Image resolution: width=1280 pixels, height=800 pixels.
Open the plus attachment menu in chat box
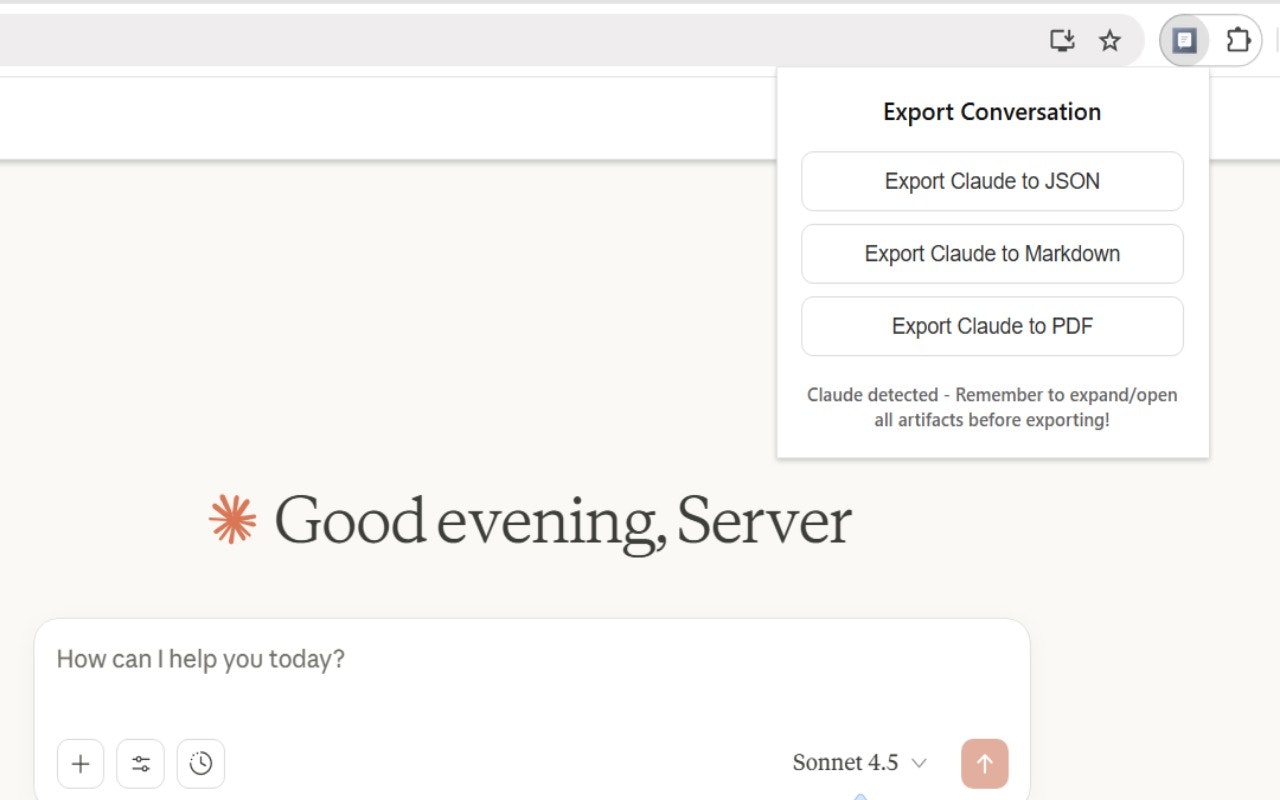click(x=81, y=764)
